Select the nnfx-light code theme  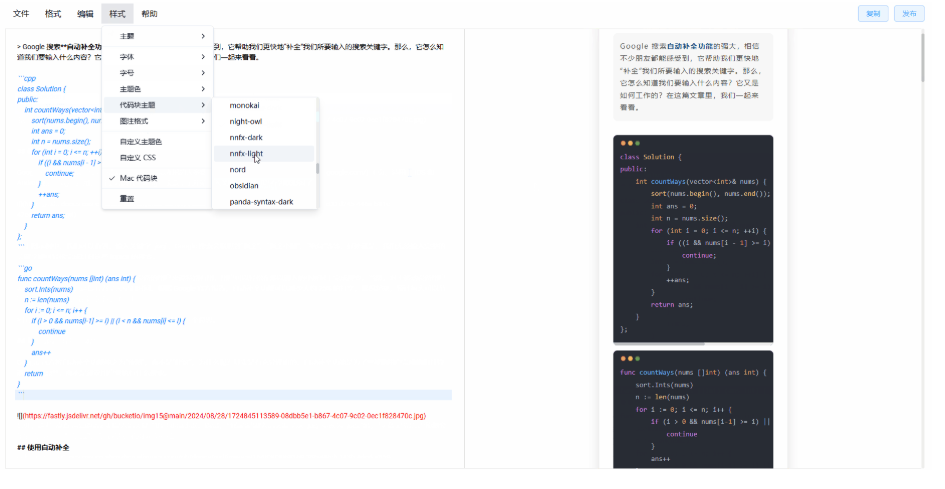click(x=264, y=154)
